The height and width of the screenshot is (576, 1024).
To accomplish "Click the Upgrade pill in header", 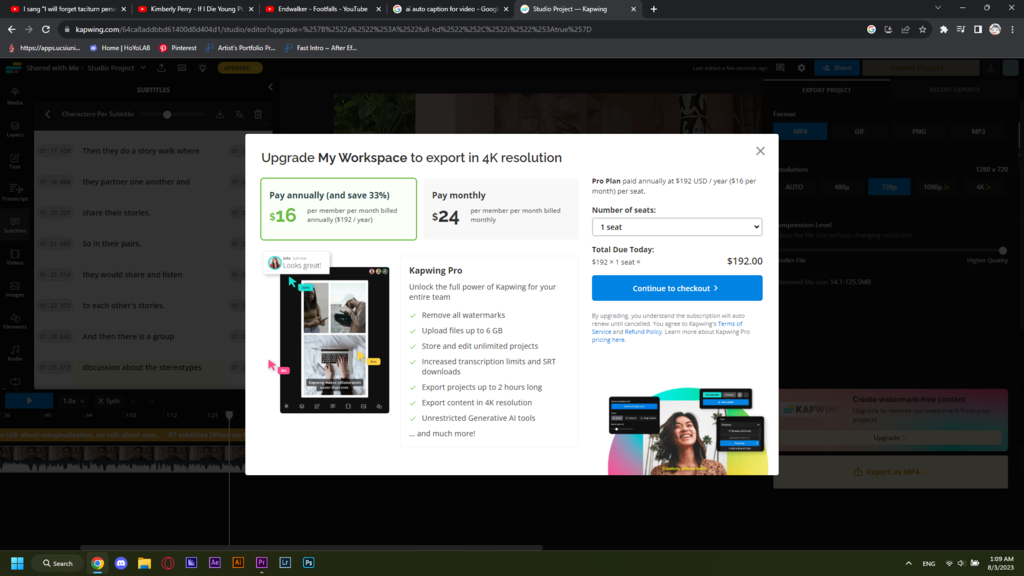I will click(240, 68).
